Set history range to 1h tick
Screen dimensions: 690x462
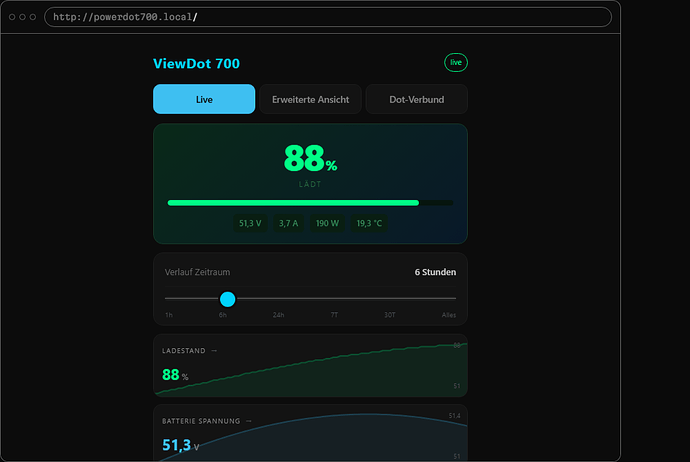coord(169,315)
